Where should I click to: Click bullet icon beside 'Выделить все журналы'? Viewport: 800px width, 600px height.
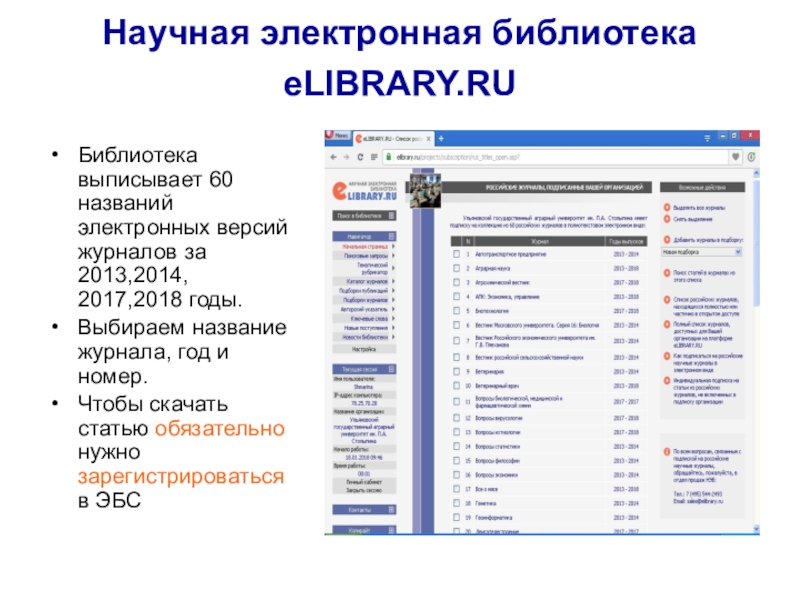[667, 207]
